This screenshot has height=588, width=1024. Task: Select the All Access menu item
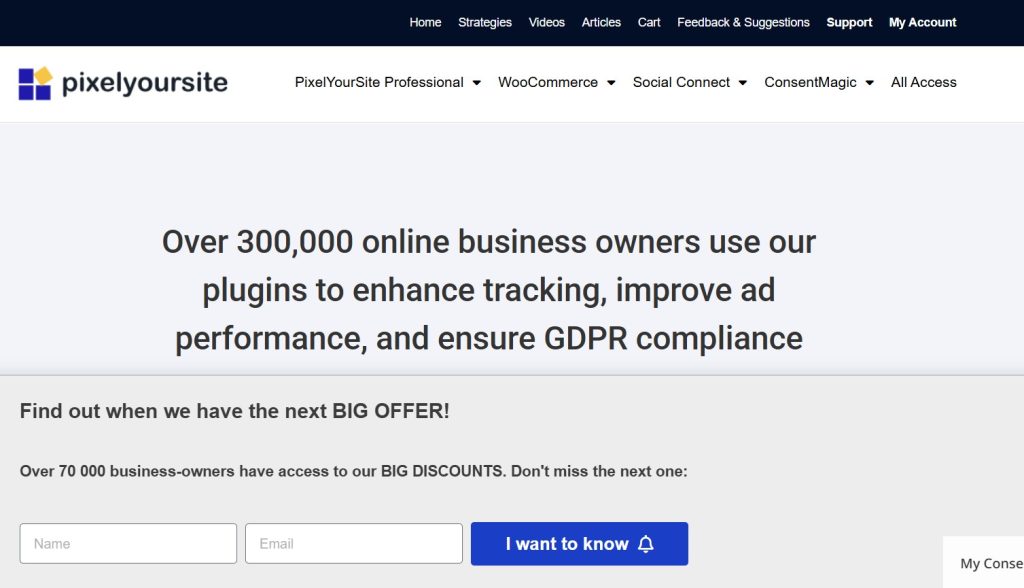[x=923, y=83]
